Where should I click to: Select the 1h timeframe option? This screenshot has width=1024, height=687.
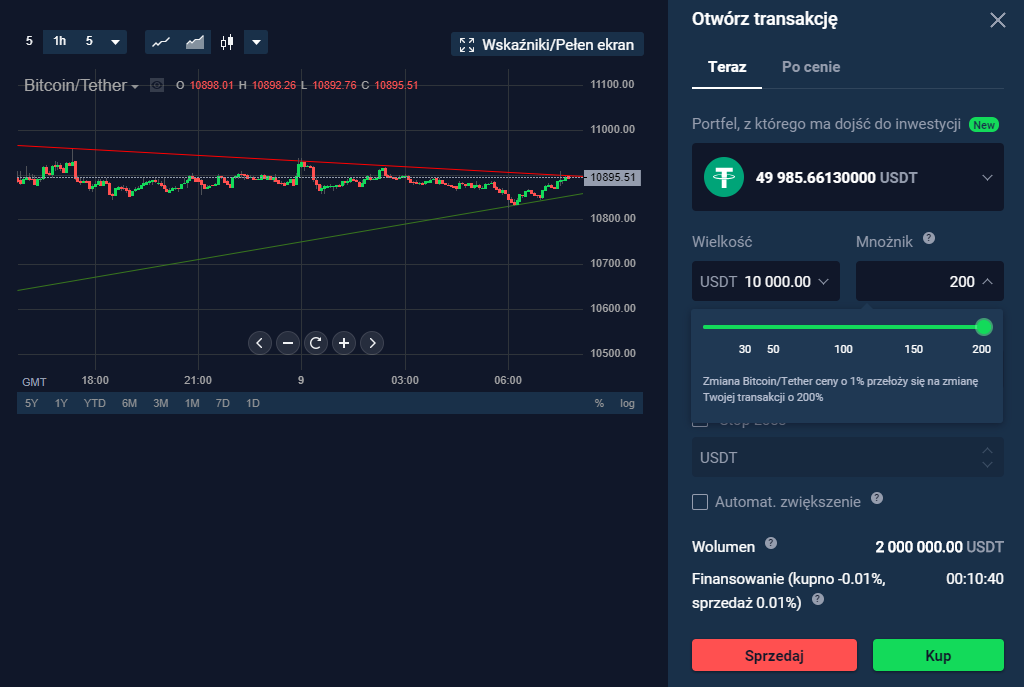tap(60, 41)
